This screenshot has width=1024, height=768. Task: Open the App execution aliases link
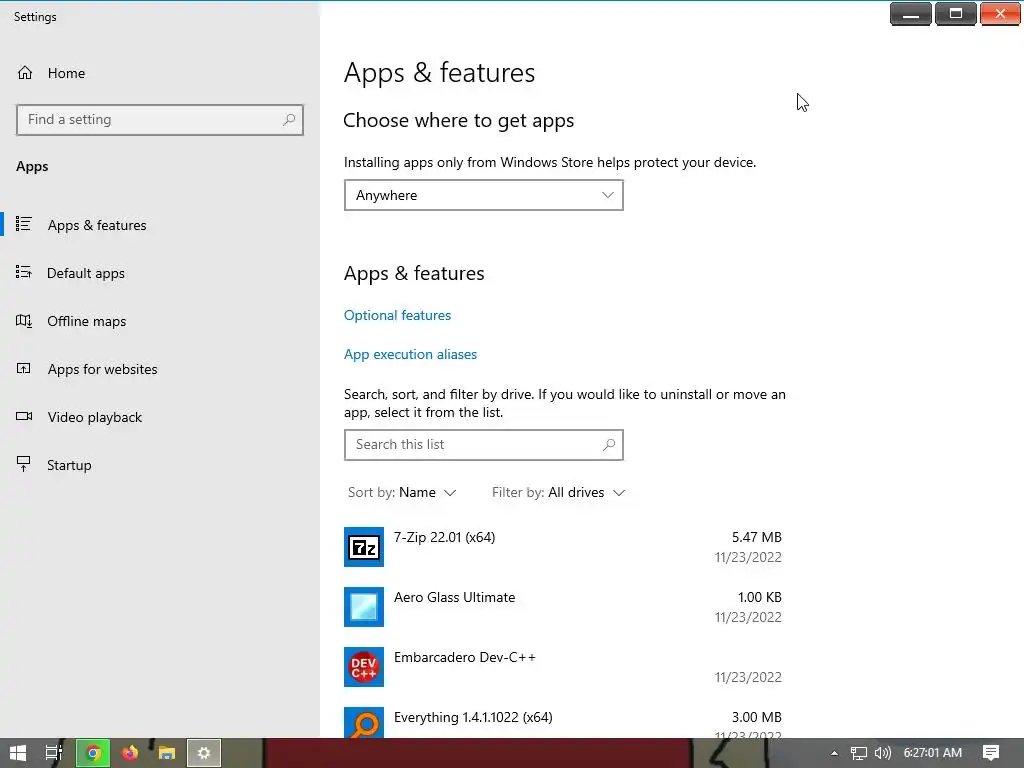coord(410,355)
